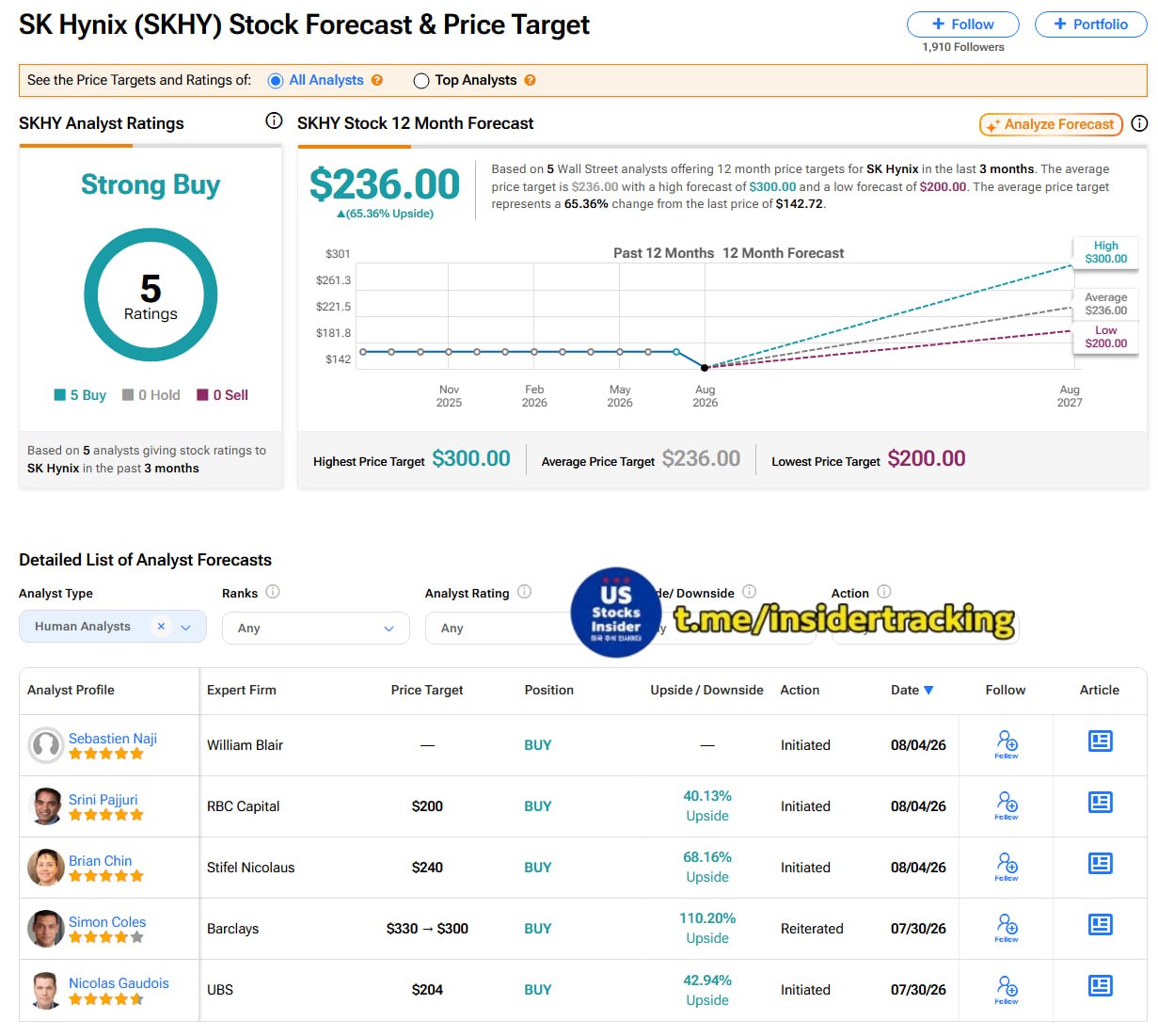Open info icon beside Analyst Rating label

coord(525,592)
